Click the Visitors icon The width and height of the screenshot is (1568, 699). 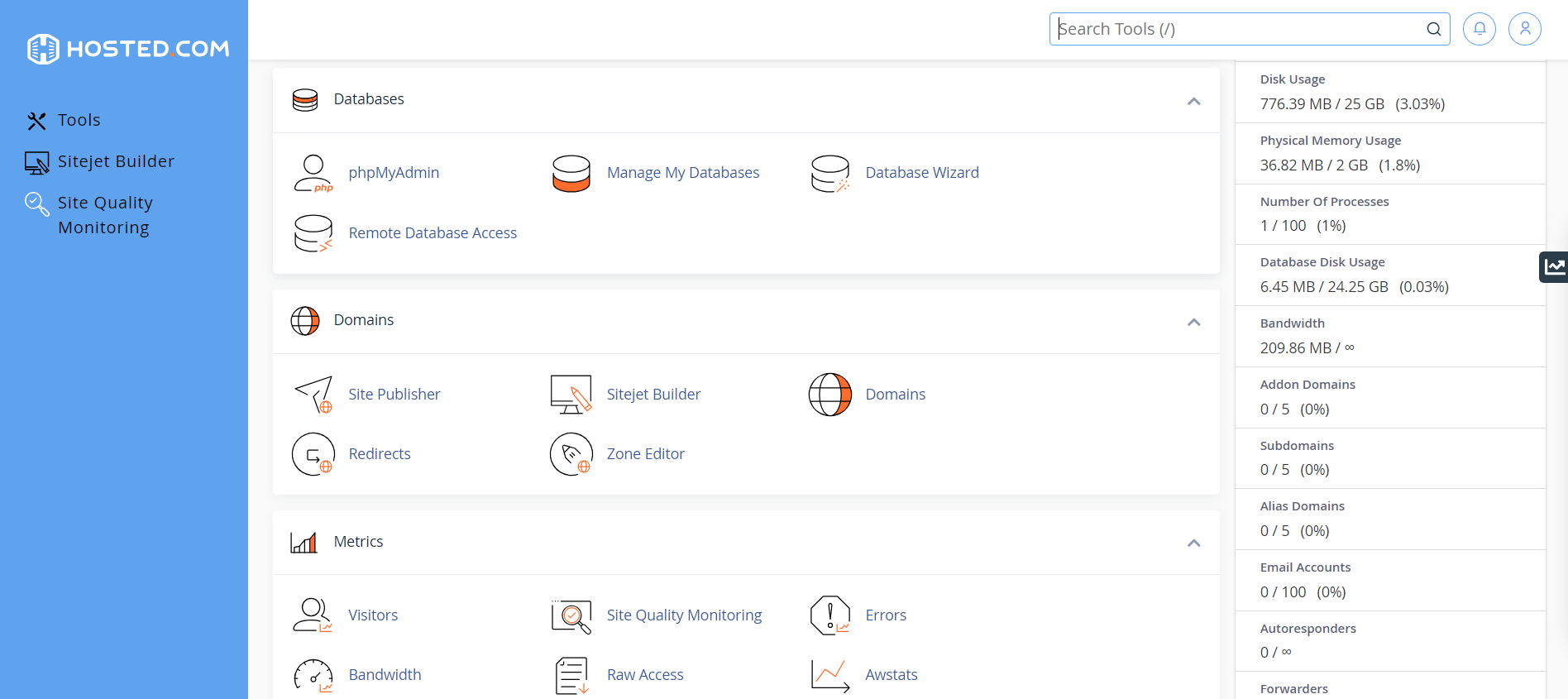coord(313,615)
